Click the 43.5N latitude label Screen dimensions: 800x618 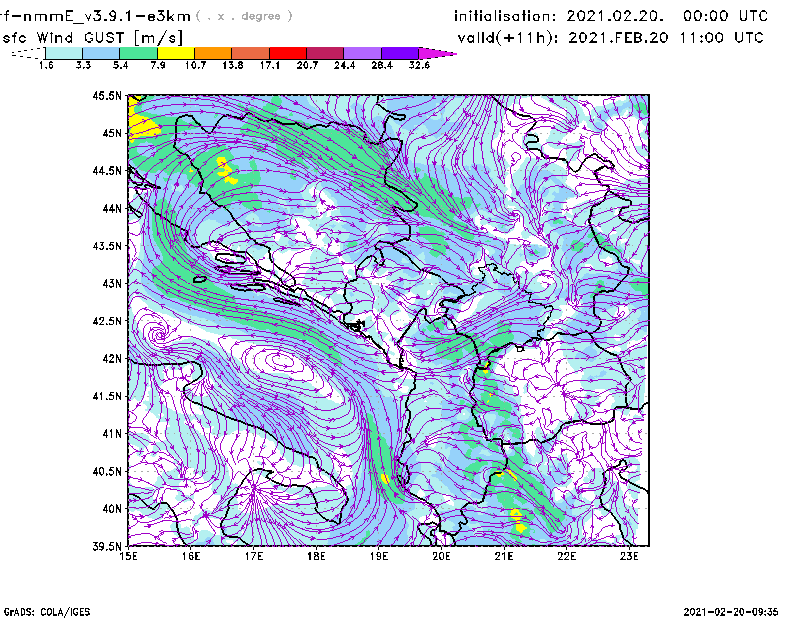107,246
